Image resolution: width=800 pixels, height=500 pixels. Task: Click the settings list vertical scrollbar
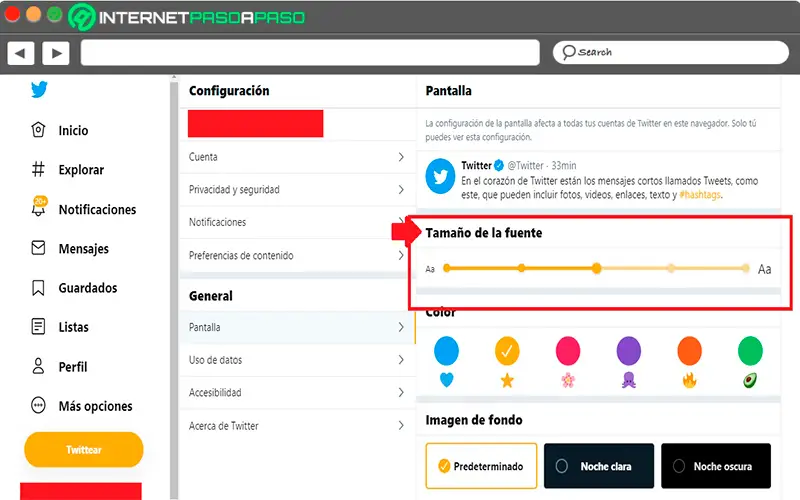point(174,288)
